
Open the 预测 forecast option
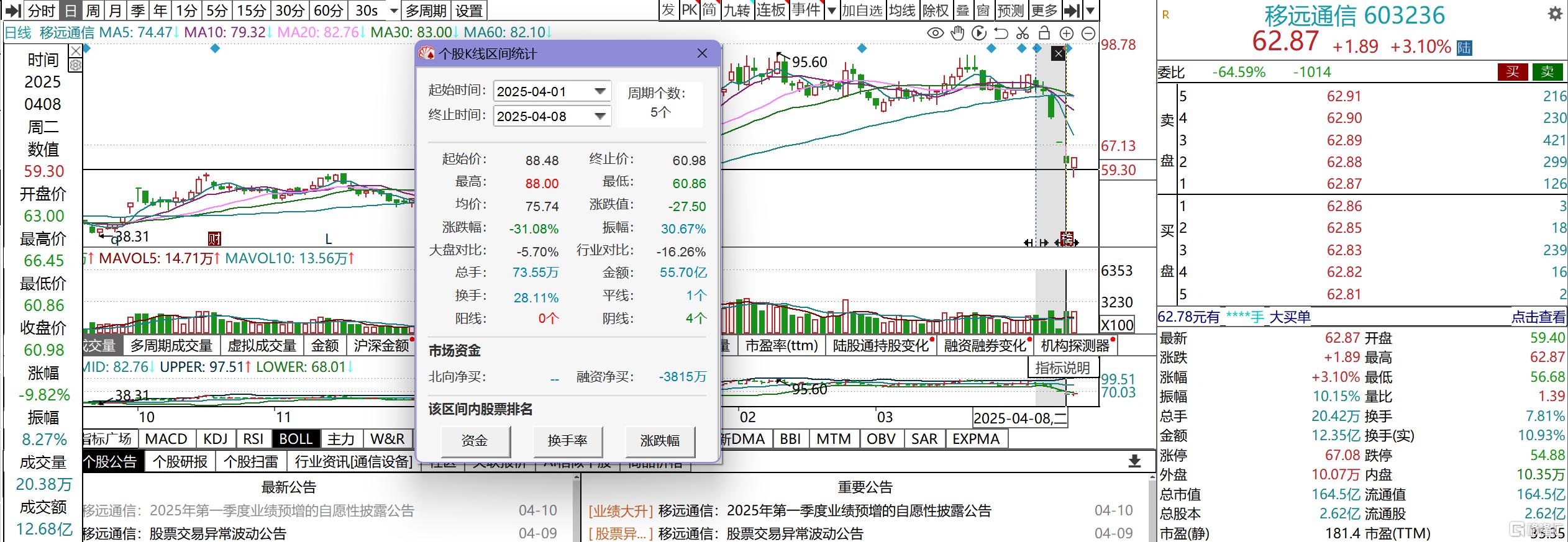click(1010, 11)
